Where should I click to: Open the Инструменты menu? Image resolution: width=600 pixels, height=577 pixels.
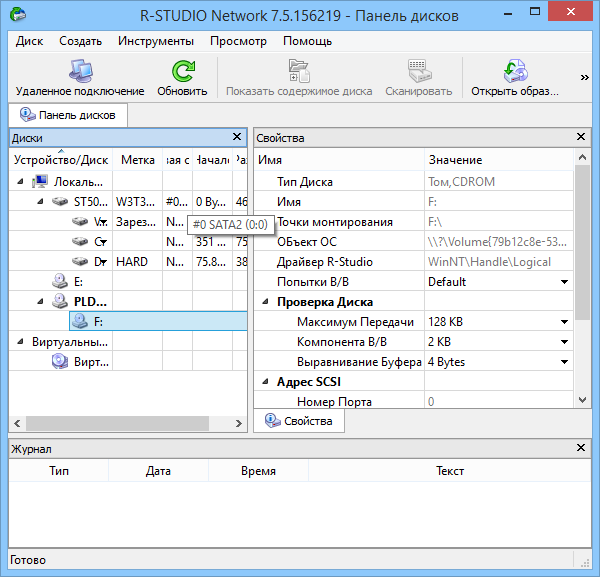point(155,41)
